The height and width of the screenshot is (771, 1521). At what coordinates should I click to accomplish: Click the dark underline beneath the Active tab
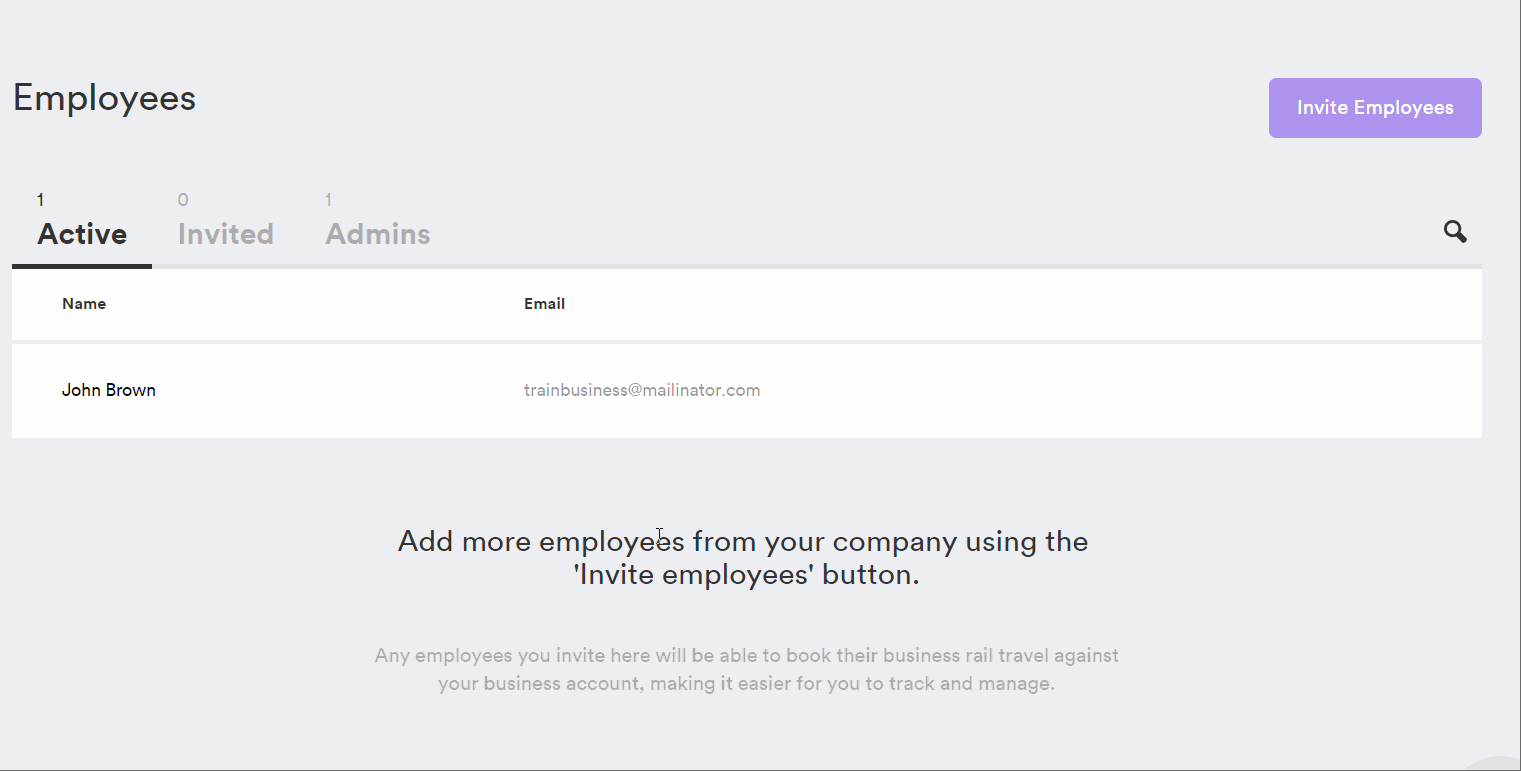(82, 266)
